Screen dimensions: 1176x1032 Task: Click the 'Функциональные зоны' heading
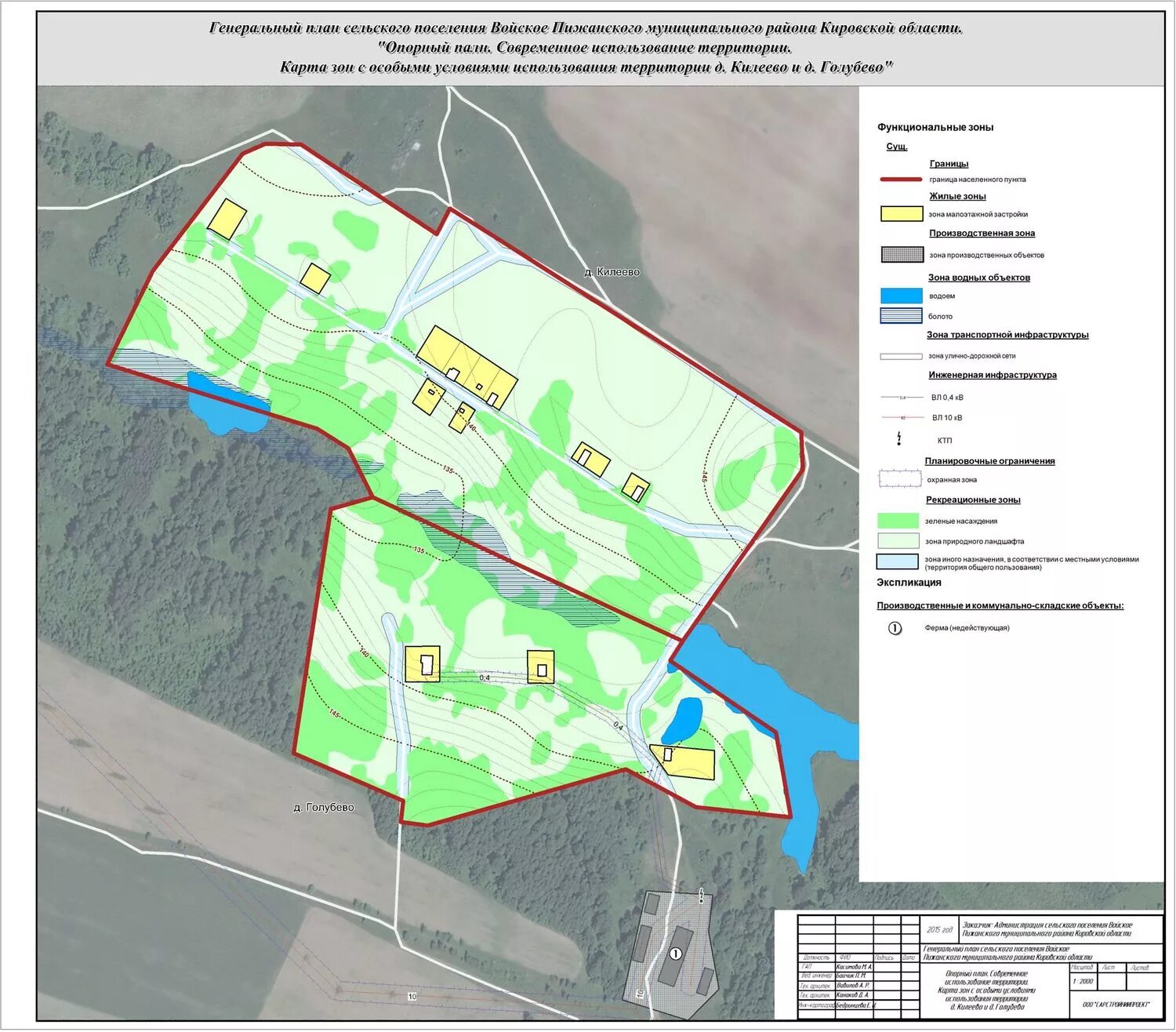point(935,127)
